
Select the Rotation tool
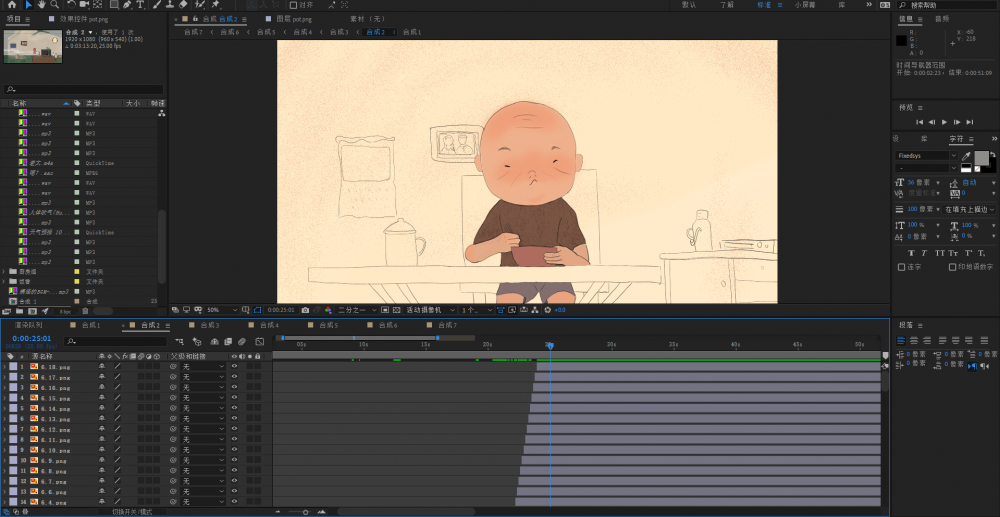click(71, 4)
